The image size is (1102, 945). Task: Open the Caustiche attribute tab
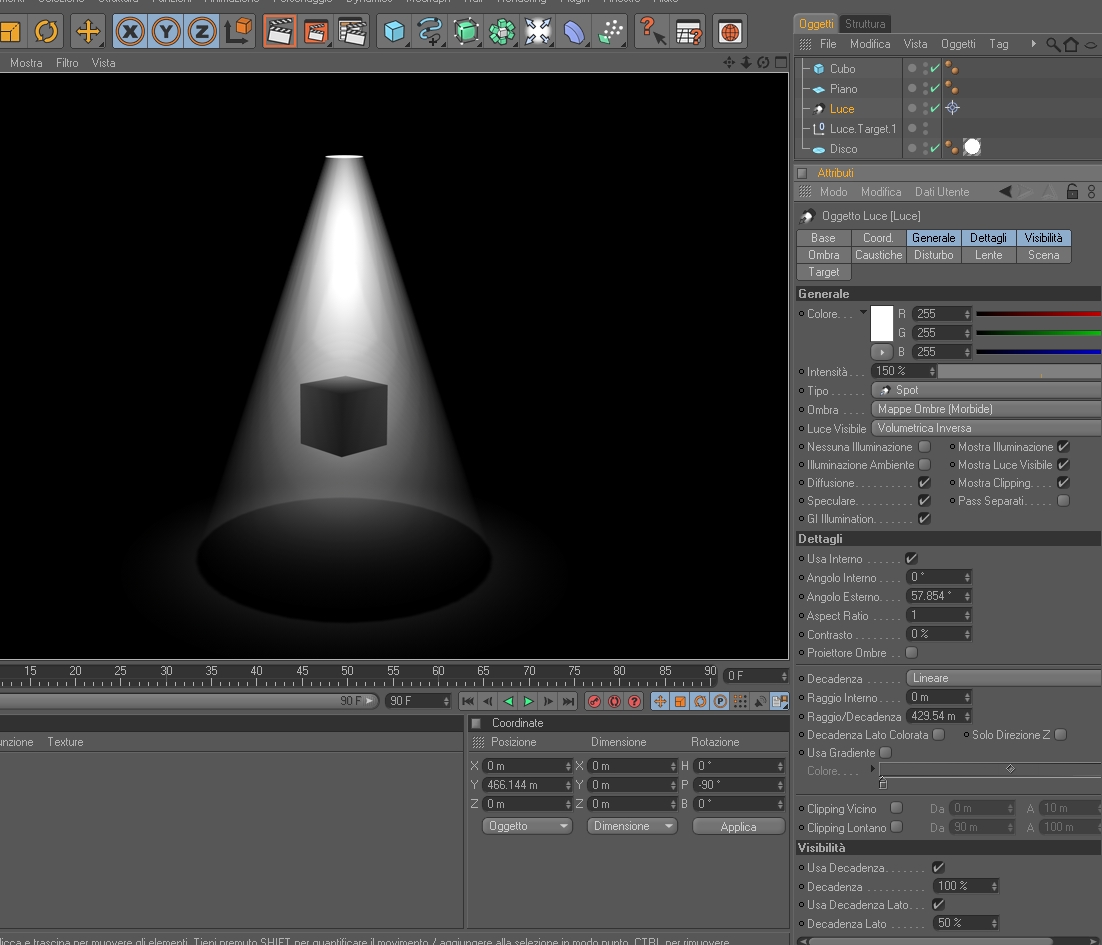(x=878, y=255)
